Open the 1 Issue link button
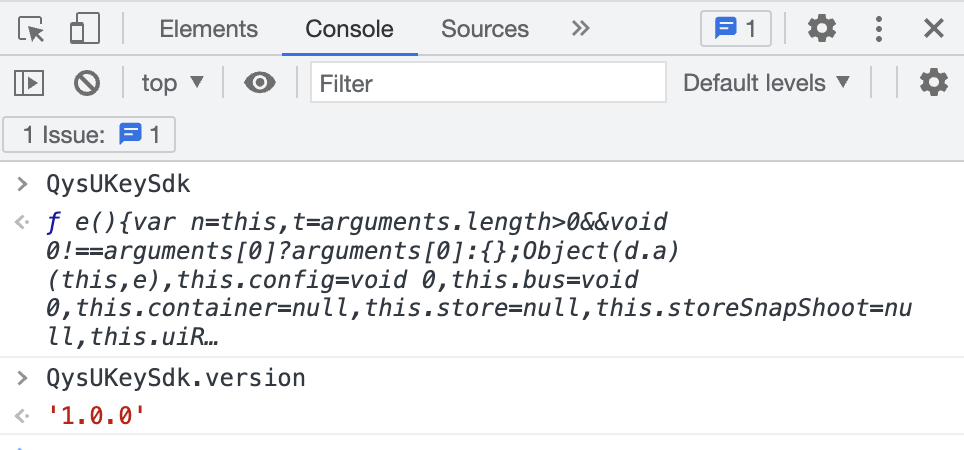The height and width of the screenshot is (450, 964). 89,135
